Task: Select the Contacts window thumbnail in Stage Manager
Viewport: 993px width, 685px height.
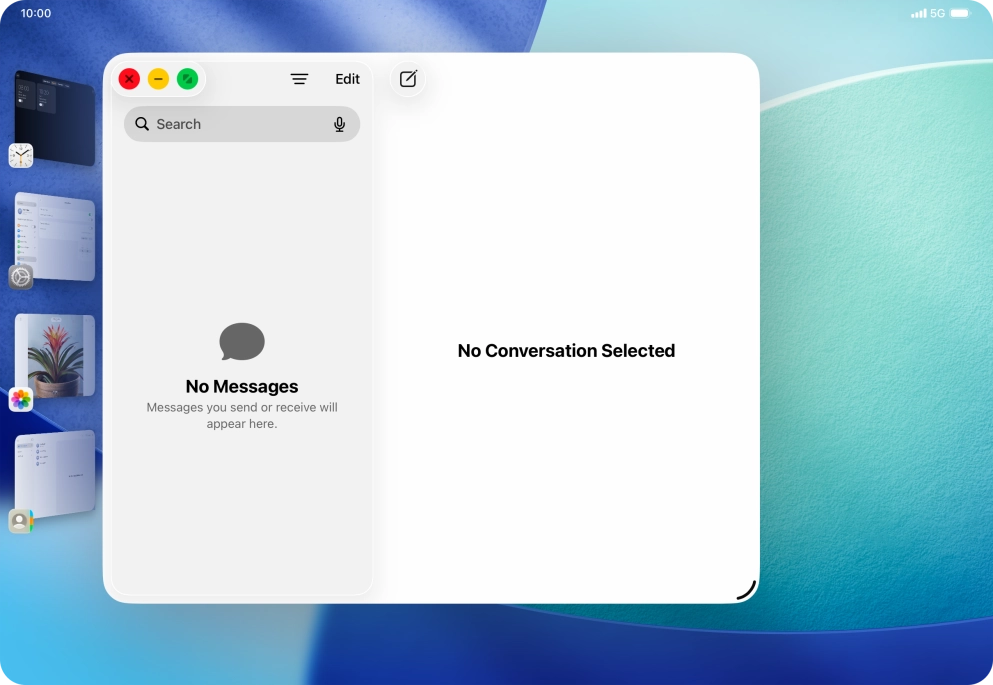Action: click(55, 470)
